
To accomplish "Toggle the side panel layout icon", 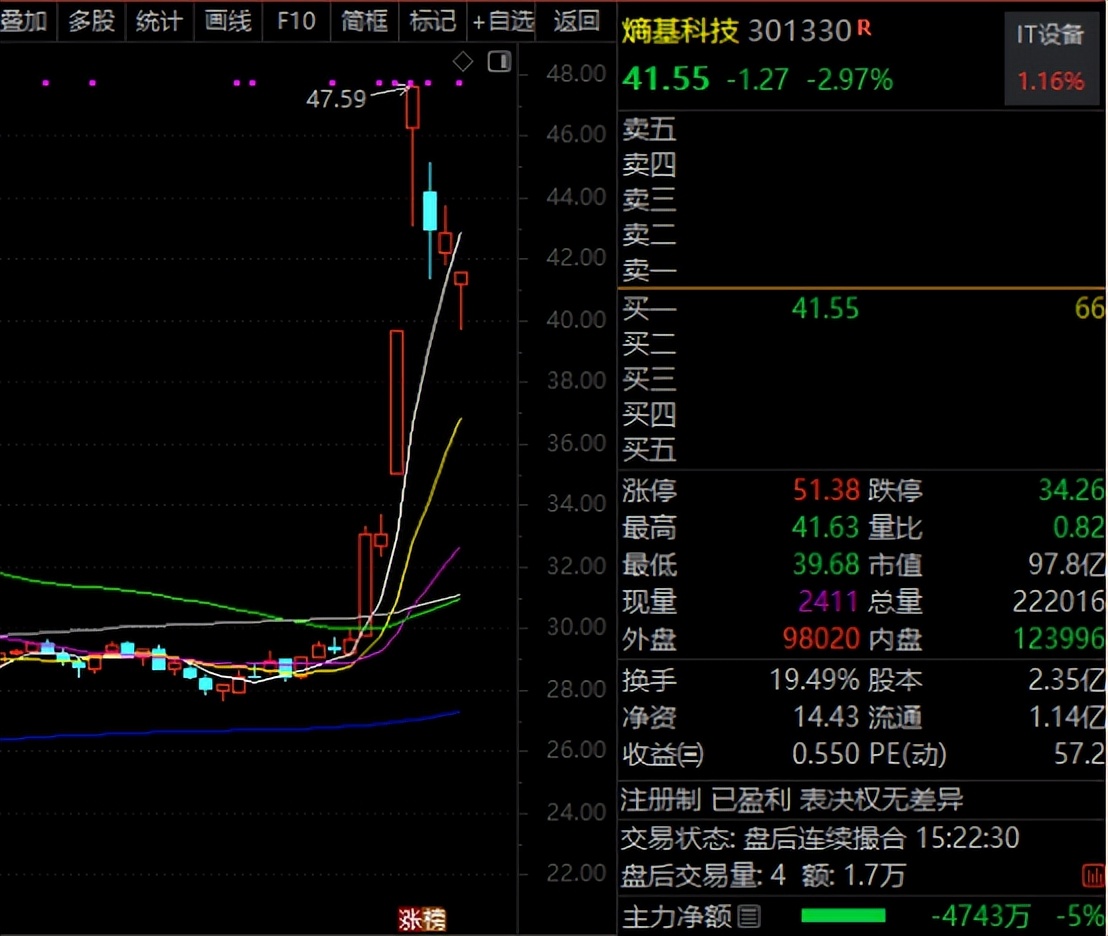I will point(499,62).
